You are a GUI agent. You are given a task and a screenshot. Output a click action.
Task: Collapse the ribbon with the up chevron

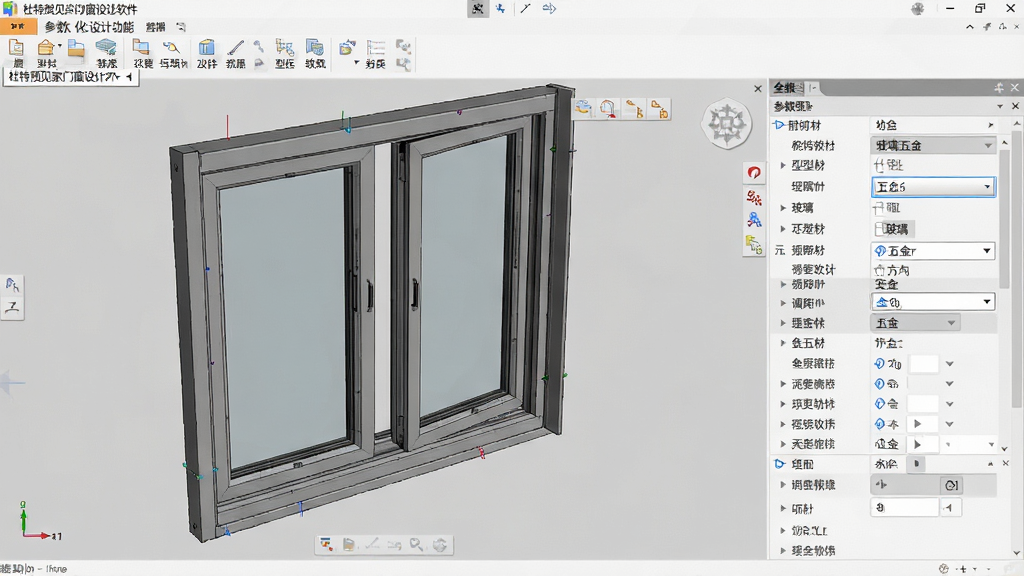point(970,27)
